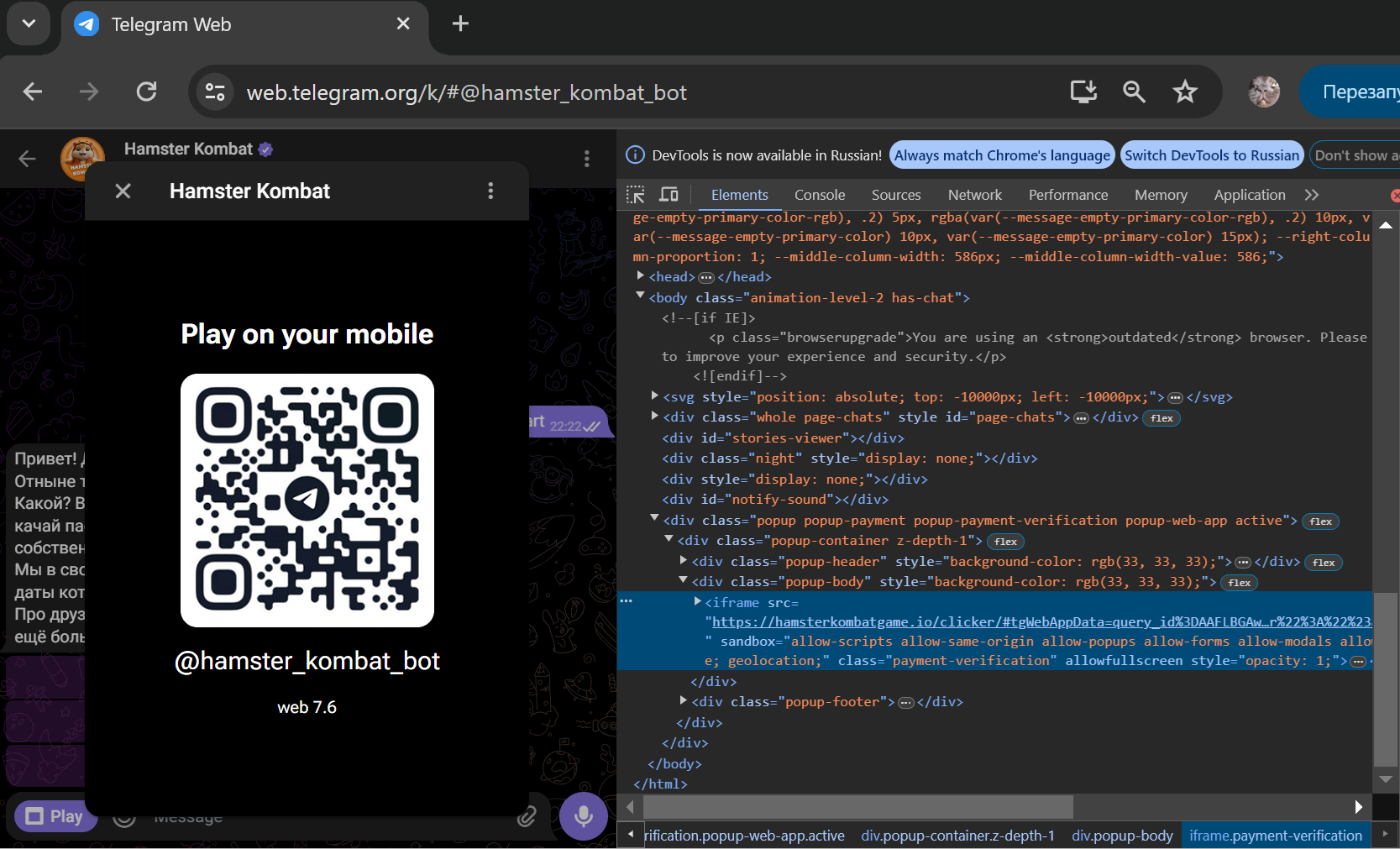Select iframe.payment-verification in the breadcrumb
Image resolution: width=1400 pixels, height=849 pixels.
[1276, 836]
